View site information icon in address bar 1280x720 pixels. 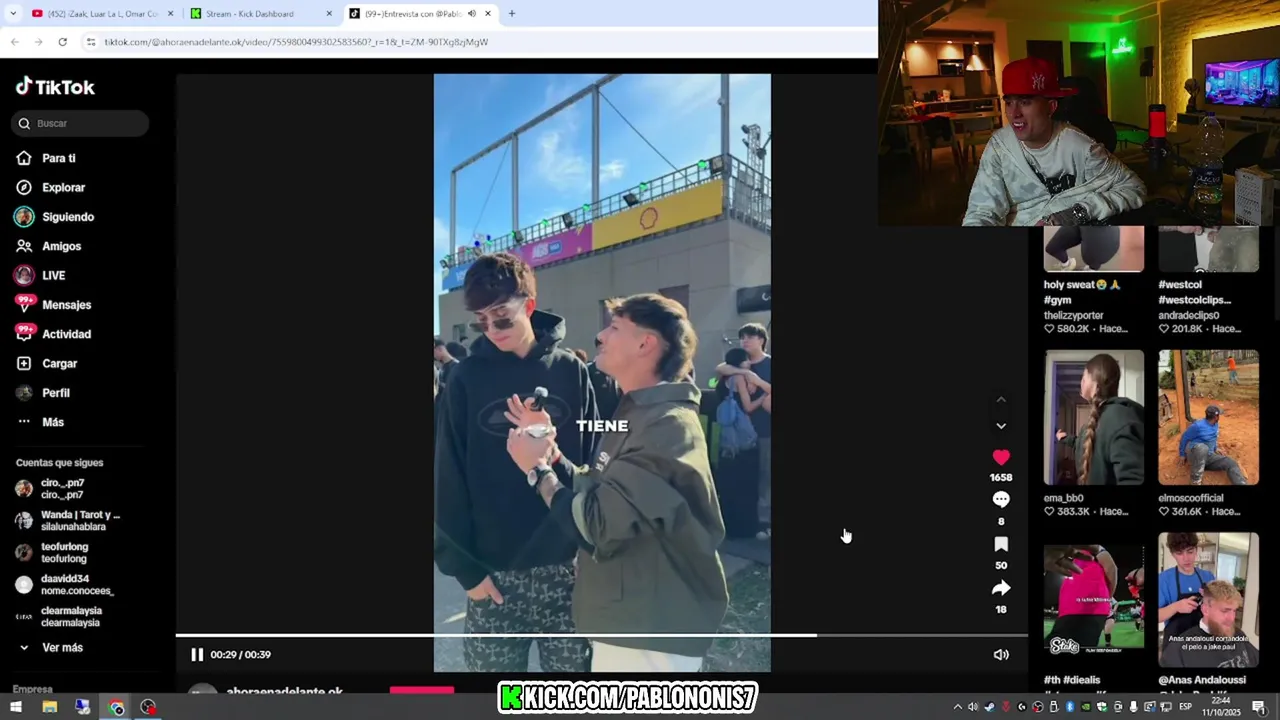click(91, 42)
